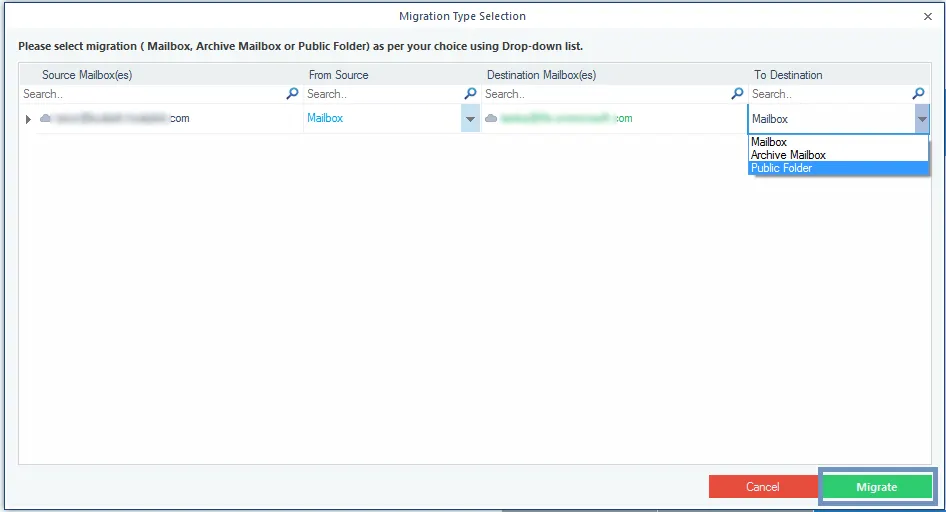Expand the source mailbox row triangle
Image resolution: width=946 pixels, height=512 pixels.
(x=28, y=119)
